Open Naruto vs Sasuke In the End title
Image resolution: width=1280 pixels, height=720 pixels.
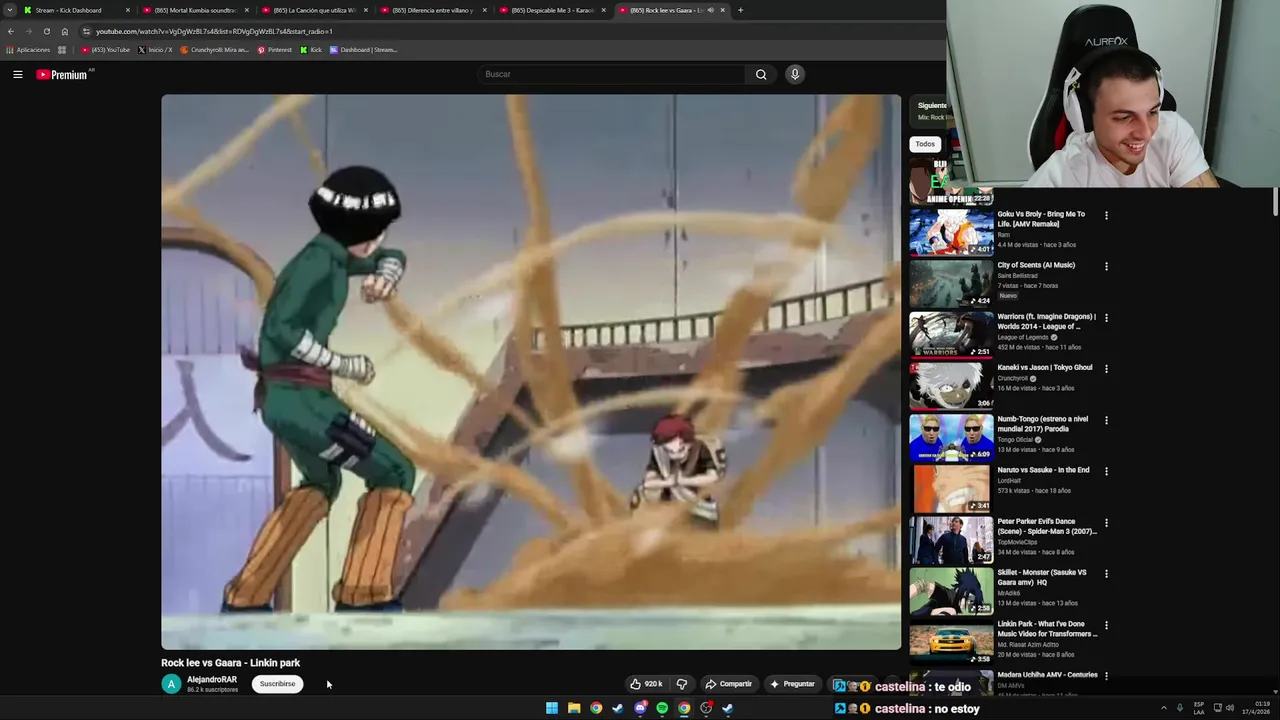[x=1043, y=470]
